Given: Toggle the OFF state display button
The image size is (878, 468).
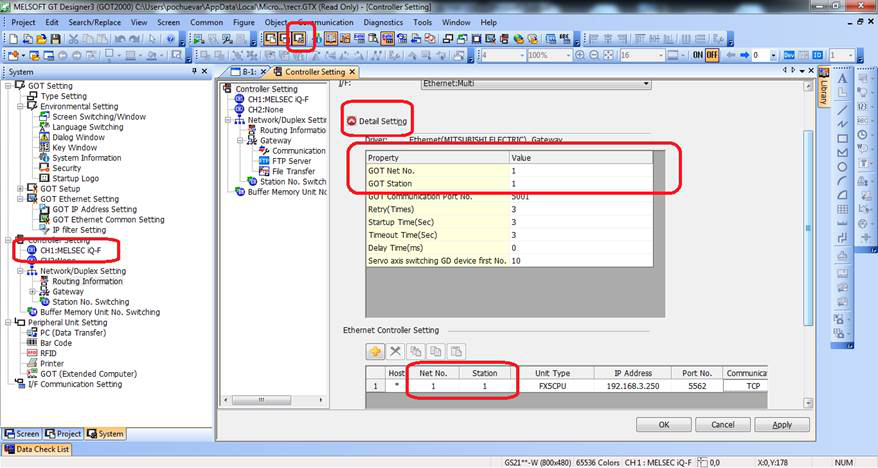Looking at the screenshot, I should [713, 55].
